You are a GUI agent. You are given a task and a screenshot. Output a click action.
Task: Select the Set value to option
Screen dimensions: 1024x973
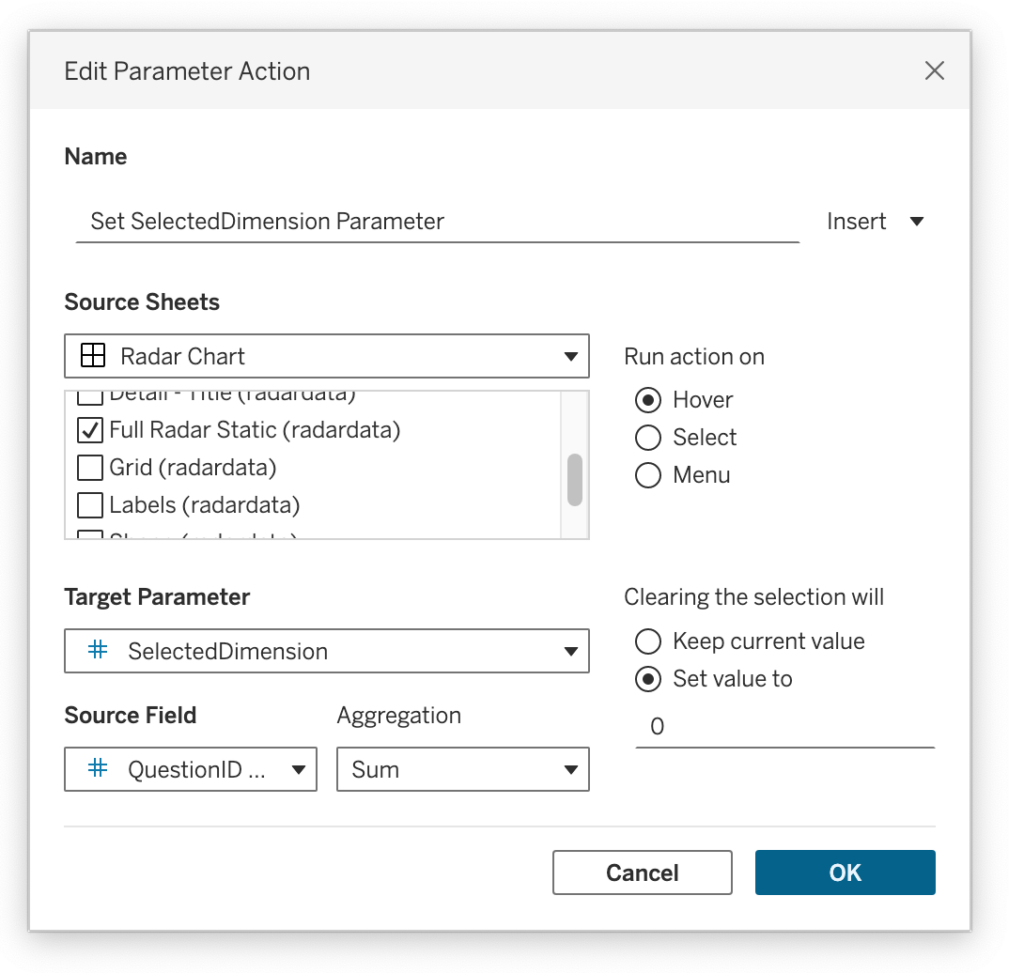pos(648,679)
